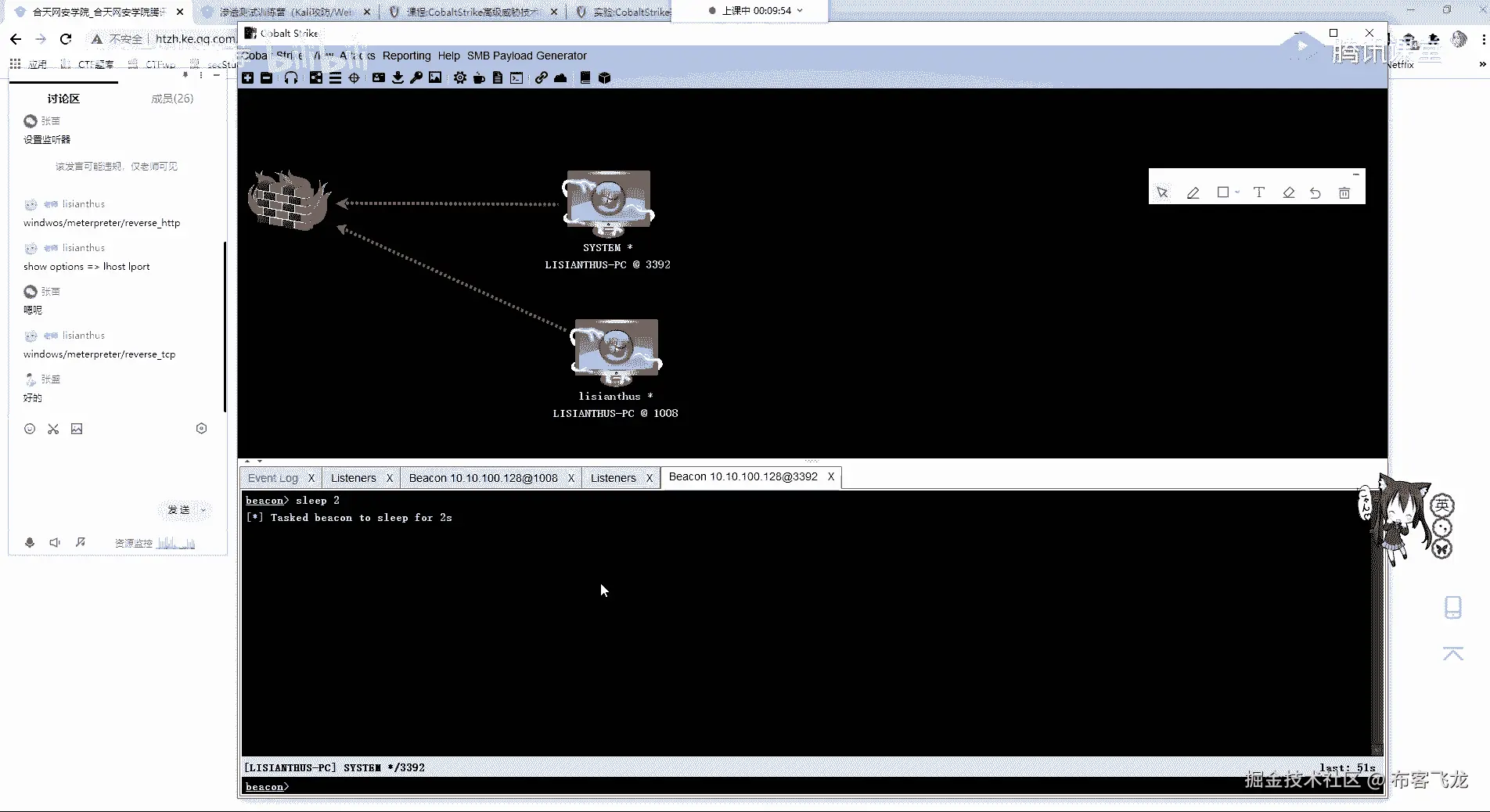Reload the browser page
Viewport: 1490px width, 812px height.
click(66, 38)
